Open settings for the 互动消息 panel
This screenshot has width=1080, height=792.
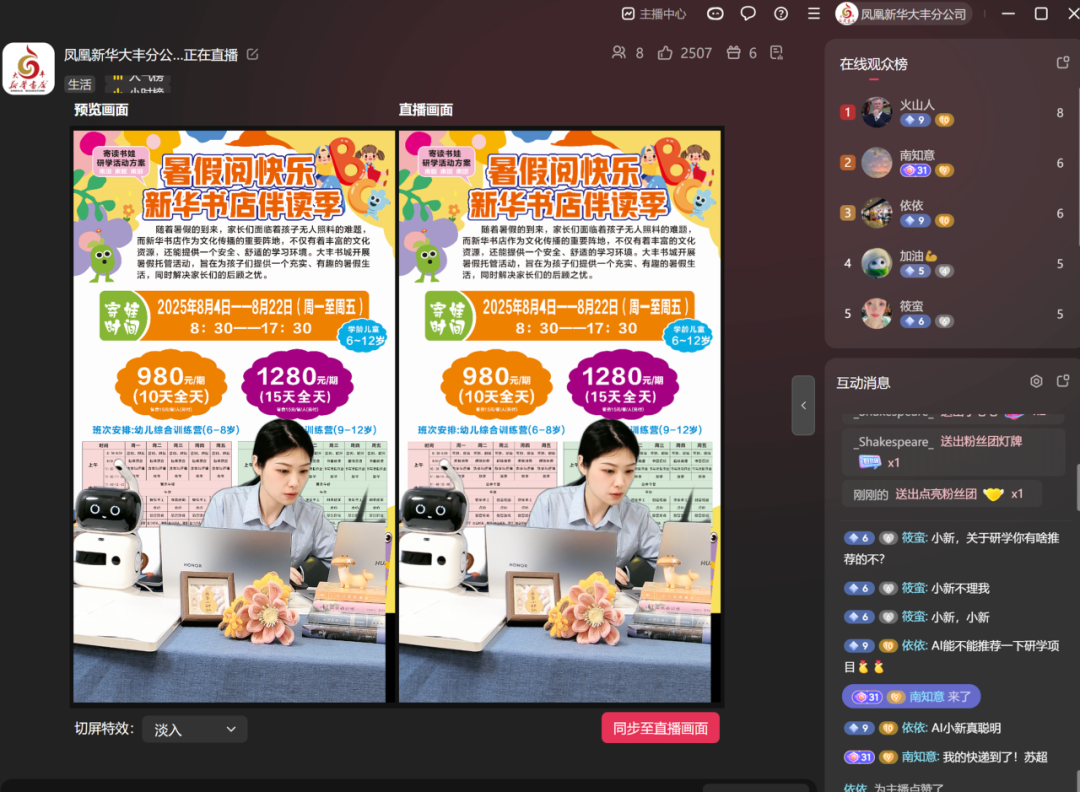pyautogui.click(x=1037, y=381)
